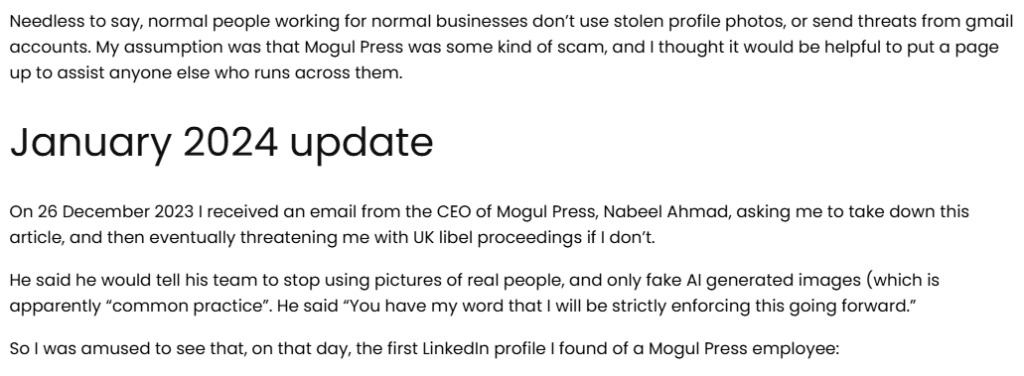1024x376 pixels.
Task: Click the word "LinkedIn" in last paragraph
Action: (456, 349)
